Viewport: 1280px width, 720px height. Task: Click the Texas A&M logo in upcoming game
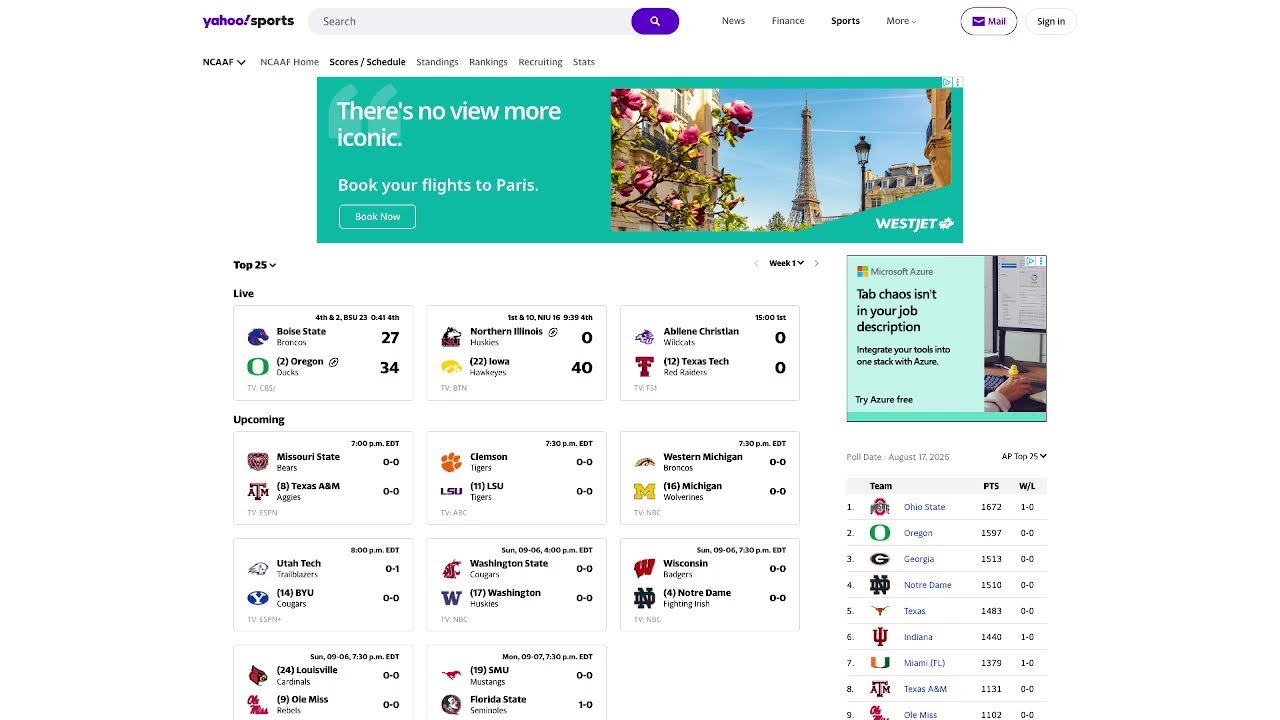click(258, 491)
